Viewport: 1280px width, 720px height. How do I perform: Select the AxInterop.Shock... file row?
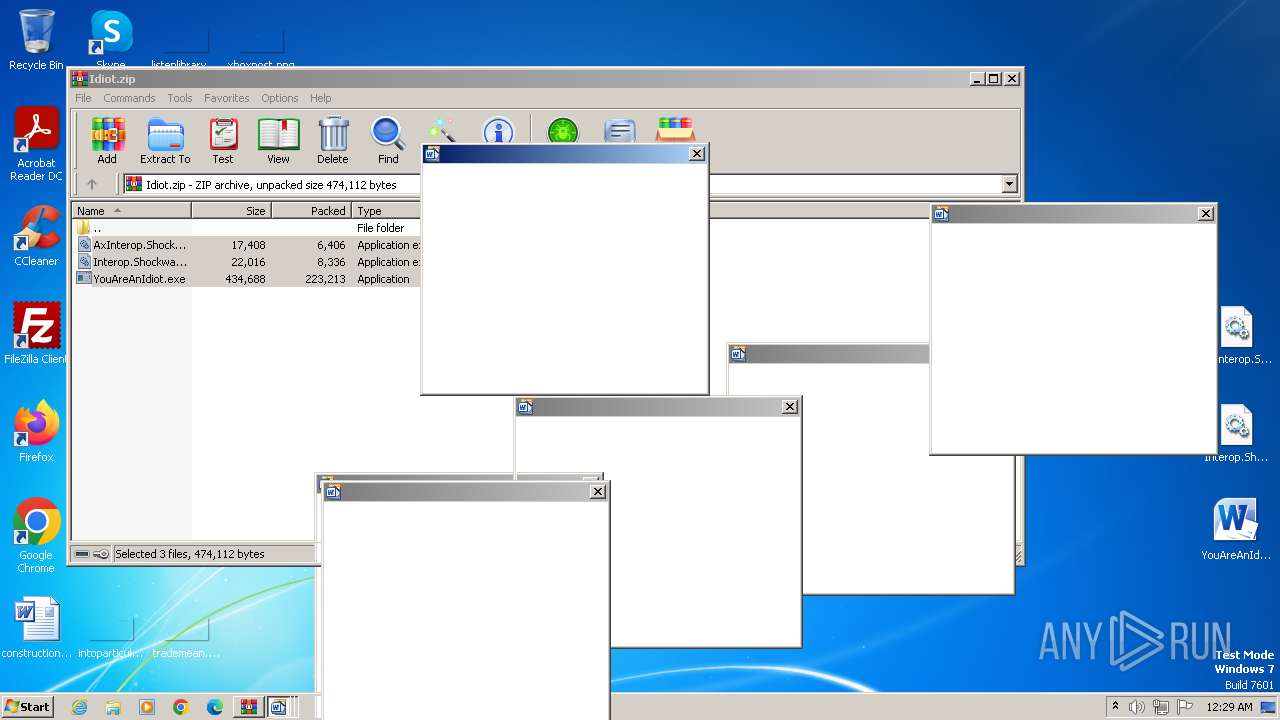pyautogui.click(x=247, y=245)
